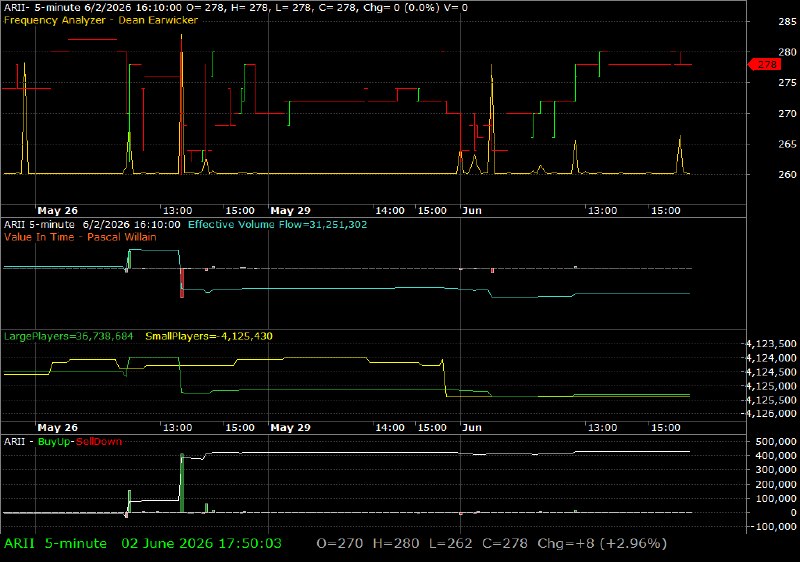
Task: Click the 4,126,000 axis label
Action: point(771,413)
